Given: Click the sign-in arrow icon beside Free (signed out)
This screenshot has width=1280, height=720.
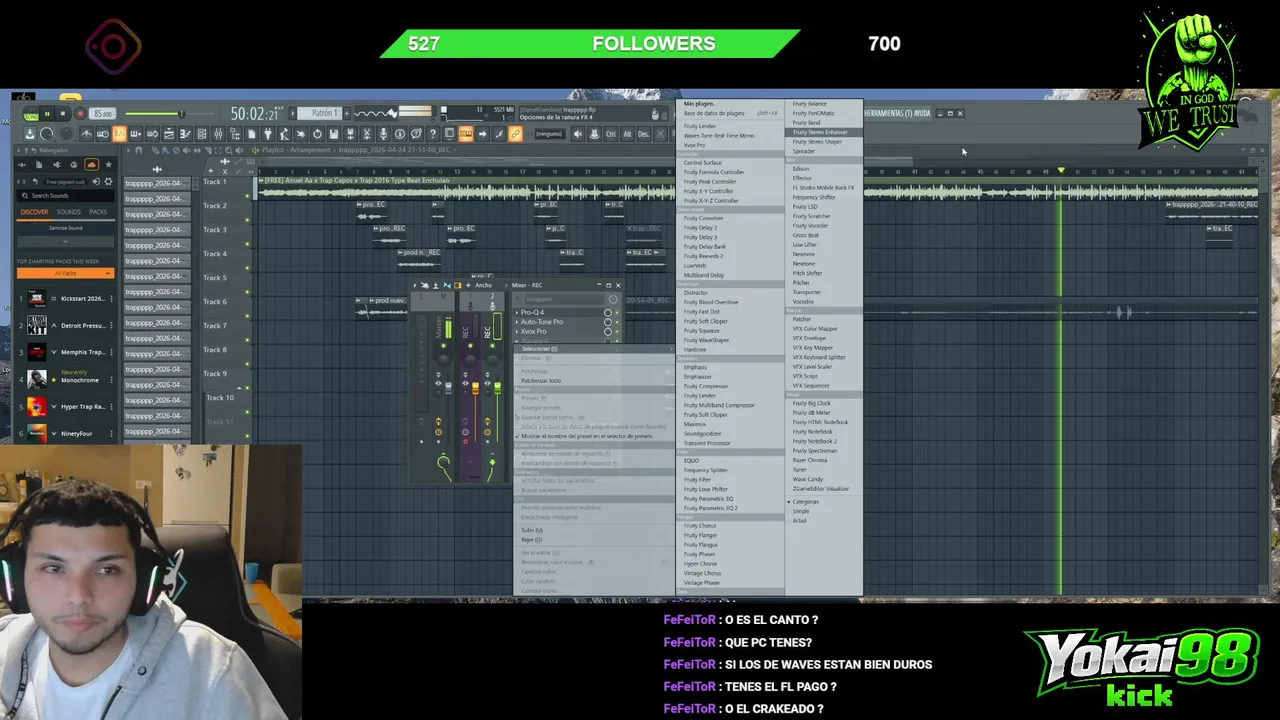Looking at the screenshot, I should (96, 181).
